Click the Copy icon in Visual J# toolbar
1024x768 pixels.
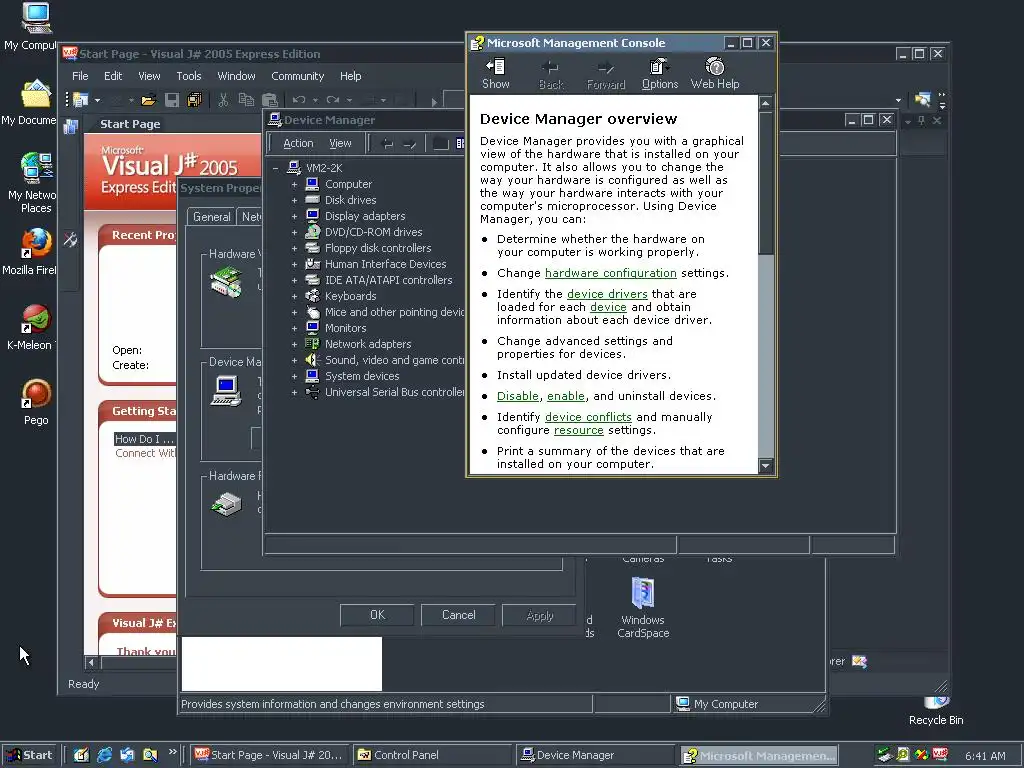[246, 100]
